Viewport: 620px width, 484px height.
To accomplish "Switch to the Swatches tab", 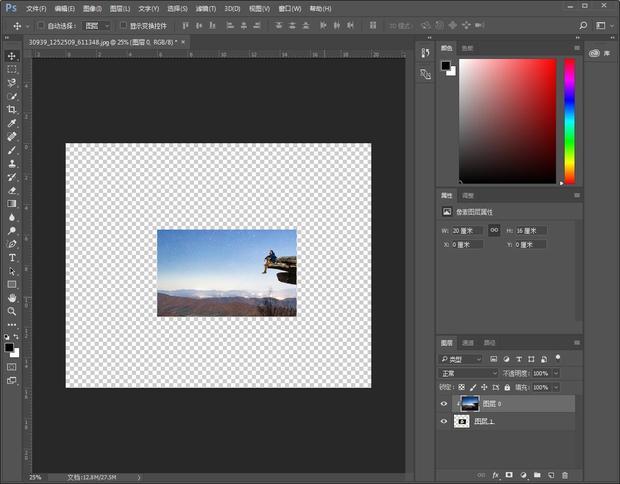I will pos(467,48).
